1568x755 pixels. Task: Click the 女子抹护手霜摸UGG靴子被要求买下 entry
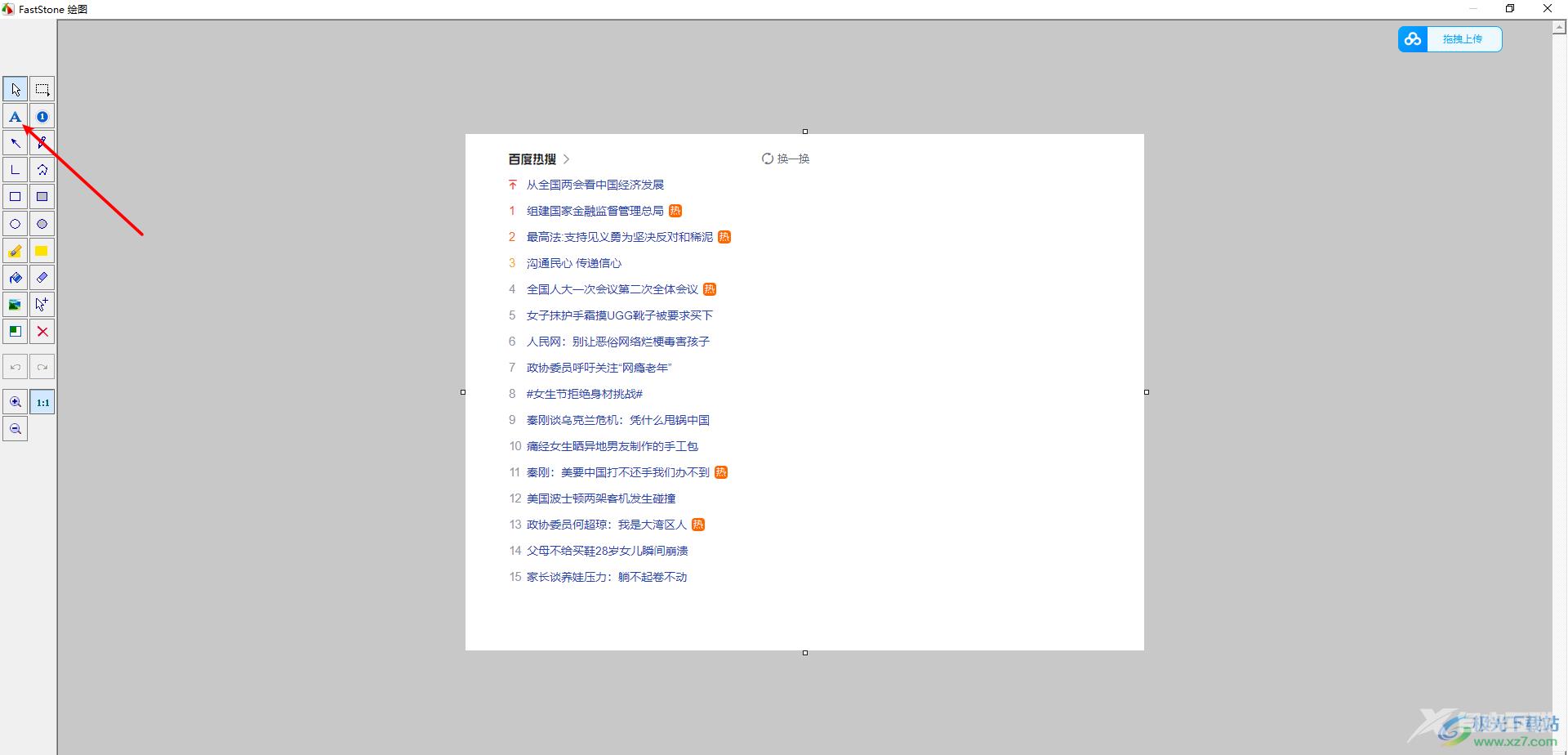point(620,315)
